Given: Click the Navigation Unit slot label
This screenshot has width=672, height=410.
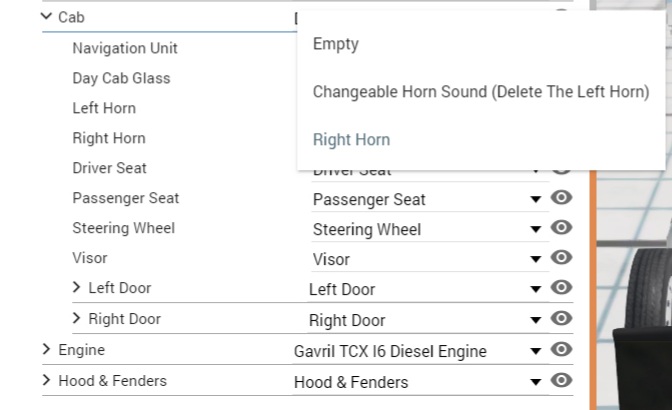Looking at the screenshot, I should [125, 48].
